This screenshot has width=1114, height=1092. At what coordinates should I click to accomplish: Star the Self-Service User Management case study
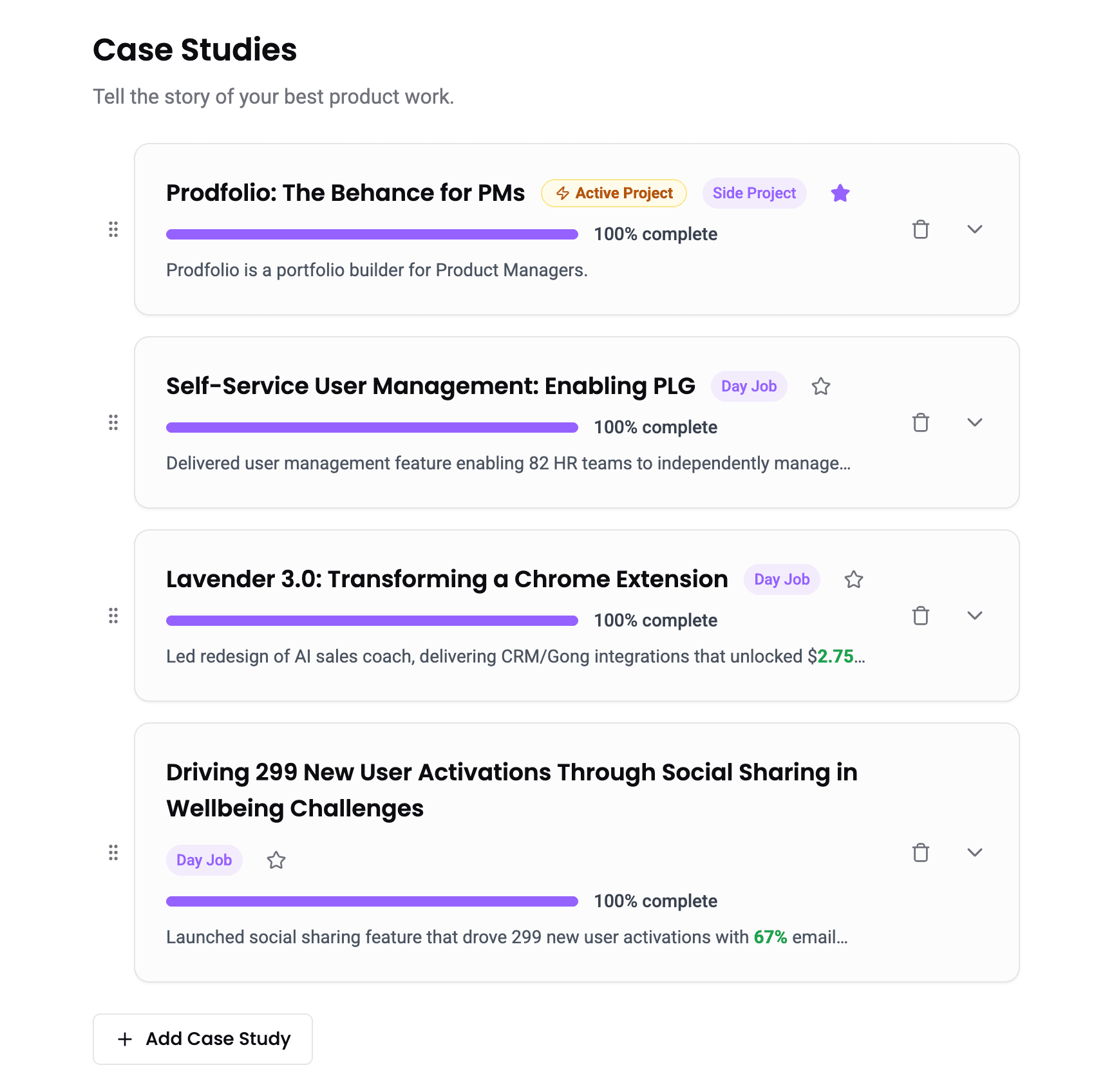(x=821, y=386)
